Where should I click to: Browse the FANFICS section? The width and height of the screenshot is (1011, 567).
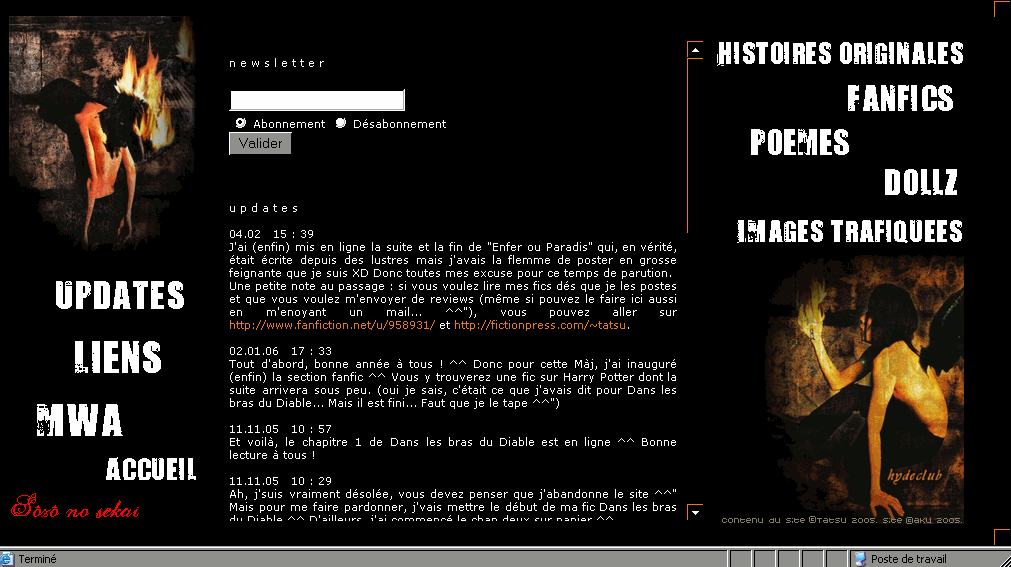pos(900,98)
